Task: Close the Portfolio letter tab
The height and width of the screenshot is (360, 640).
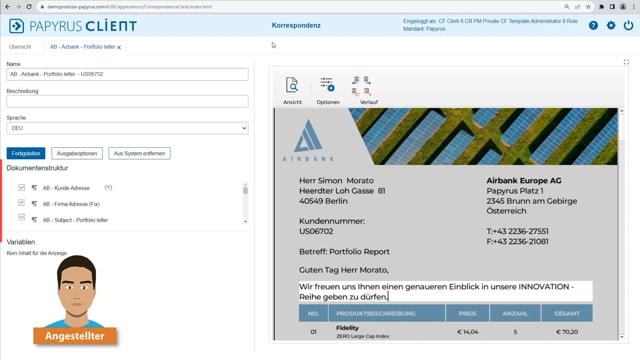Action: [x=119, y=47]
